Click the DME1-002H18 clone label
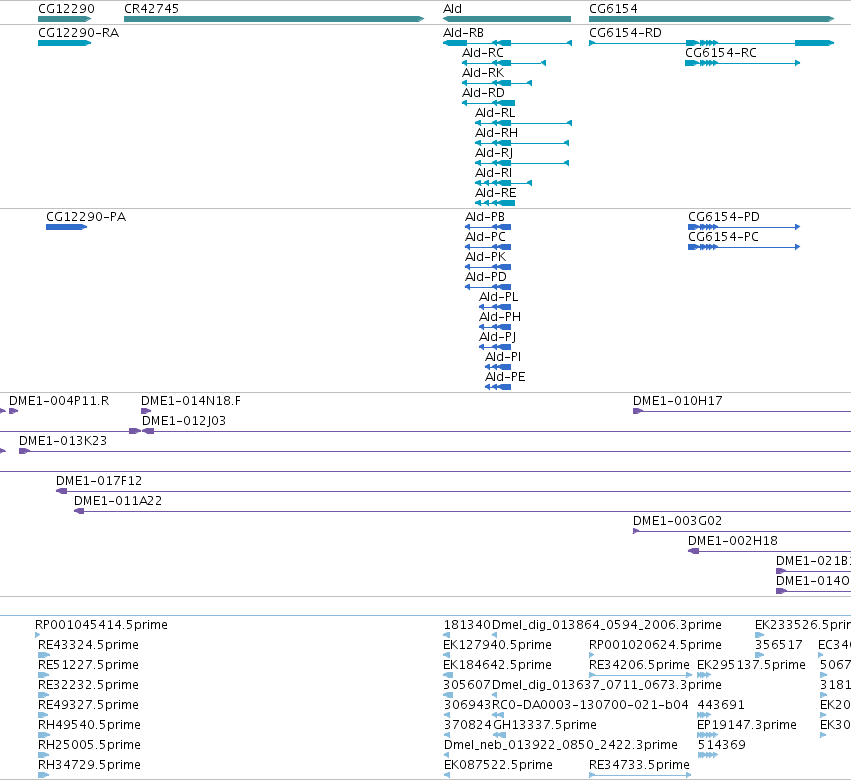The width and height of the screenshot is (851, 780). (733, 541)
